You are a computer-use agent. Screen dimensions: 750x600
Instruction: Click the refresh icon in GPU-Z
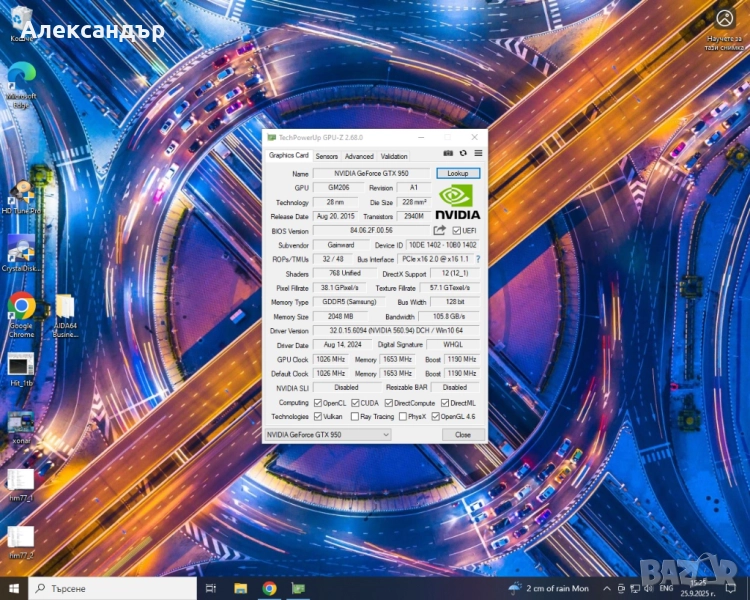463,153
